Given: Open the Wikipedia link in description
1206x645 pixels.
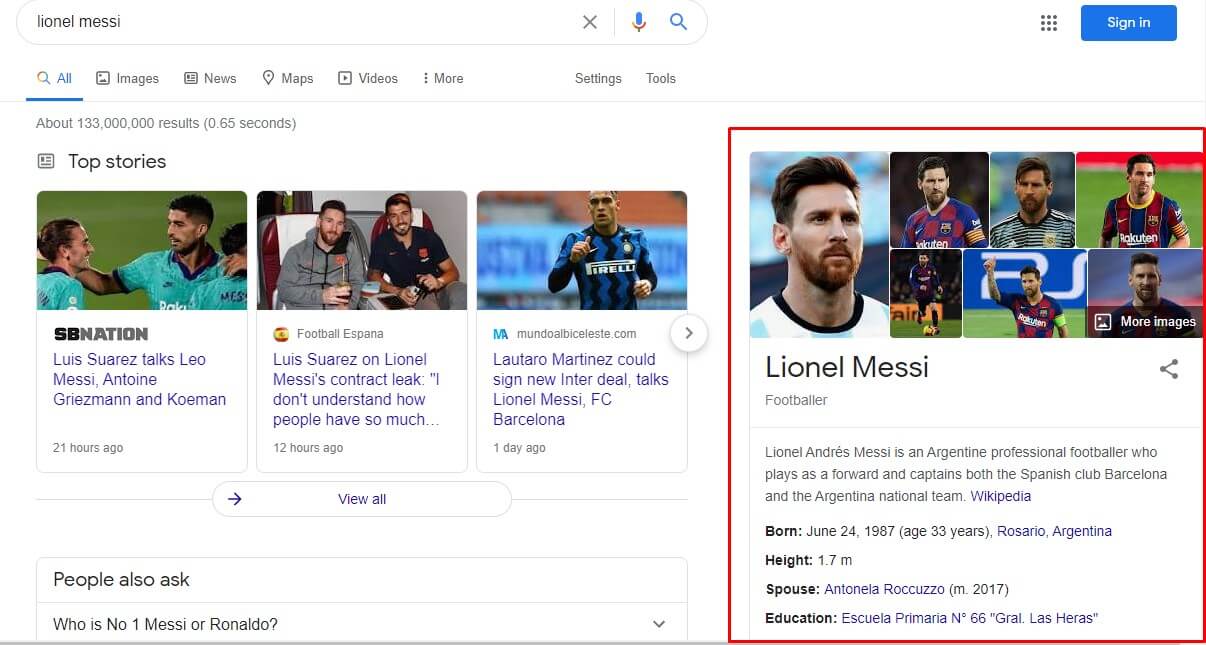Looking at the screenshot, I should point(1000,496).
